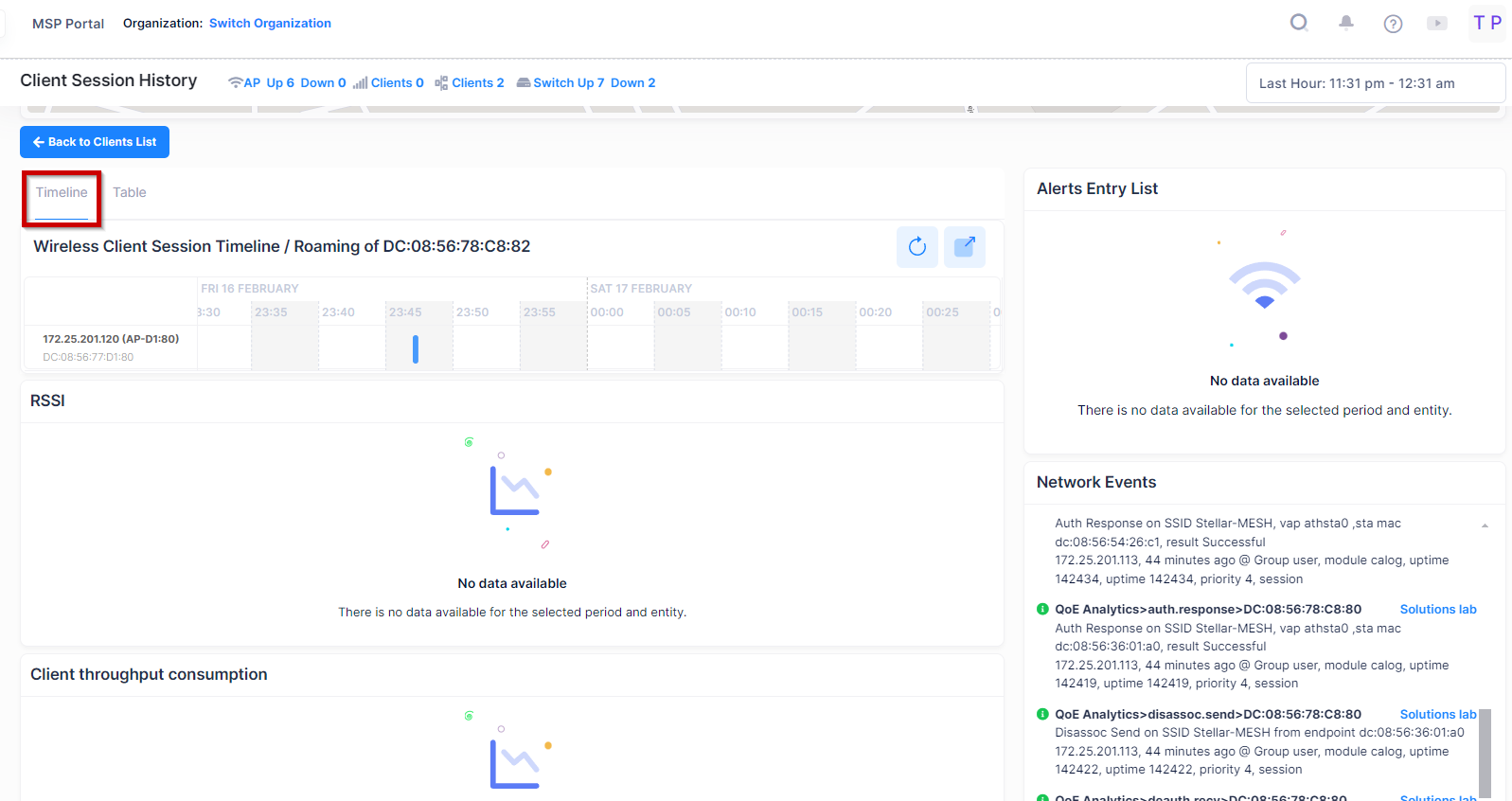This screenshot has width=1512, height=801.
Task: Open the Last Hour time range selector
Action: pyautogui.click(x=1375, y=83)
